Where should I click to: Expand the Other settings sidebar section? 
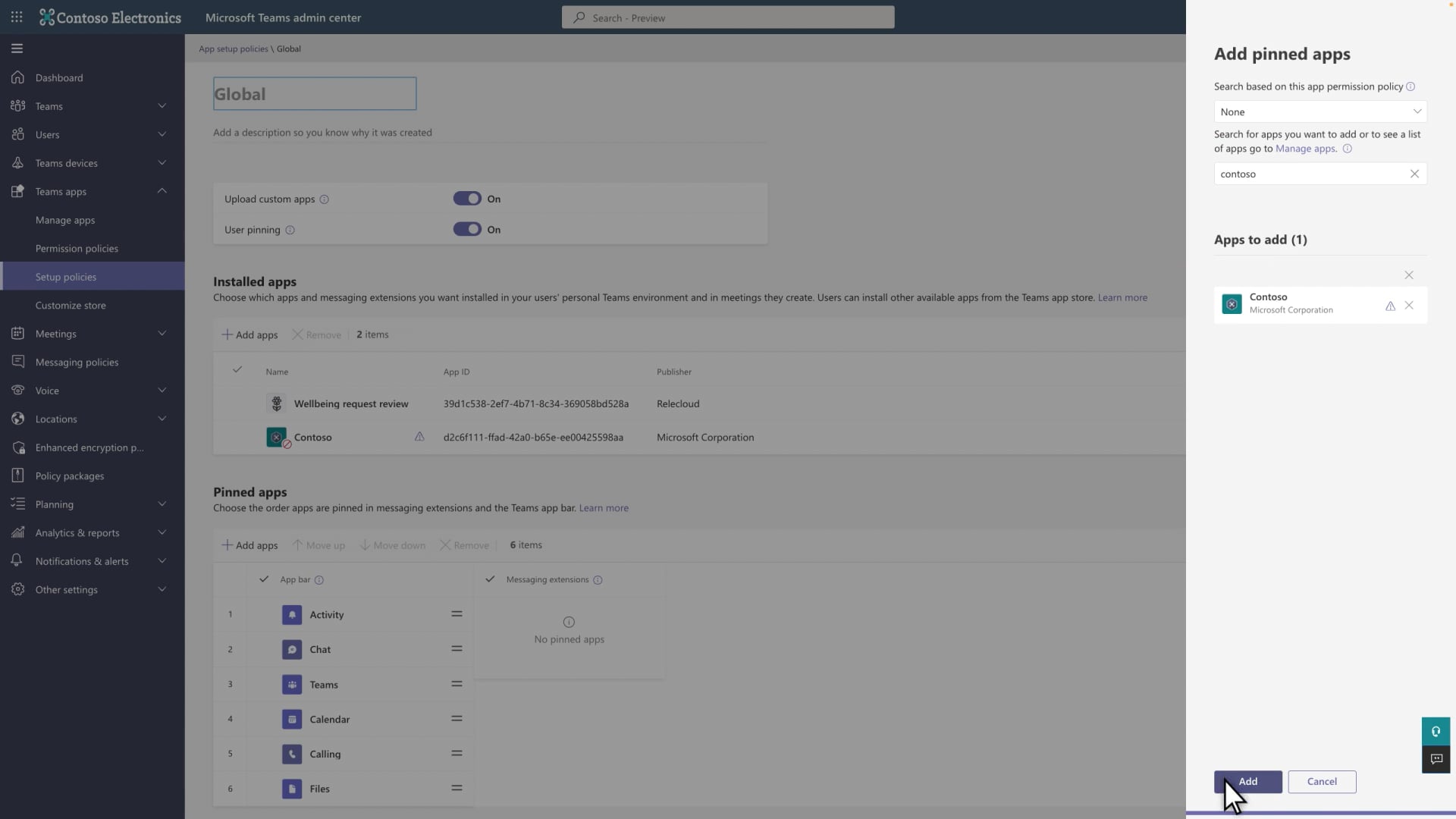(162, 589)
